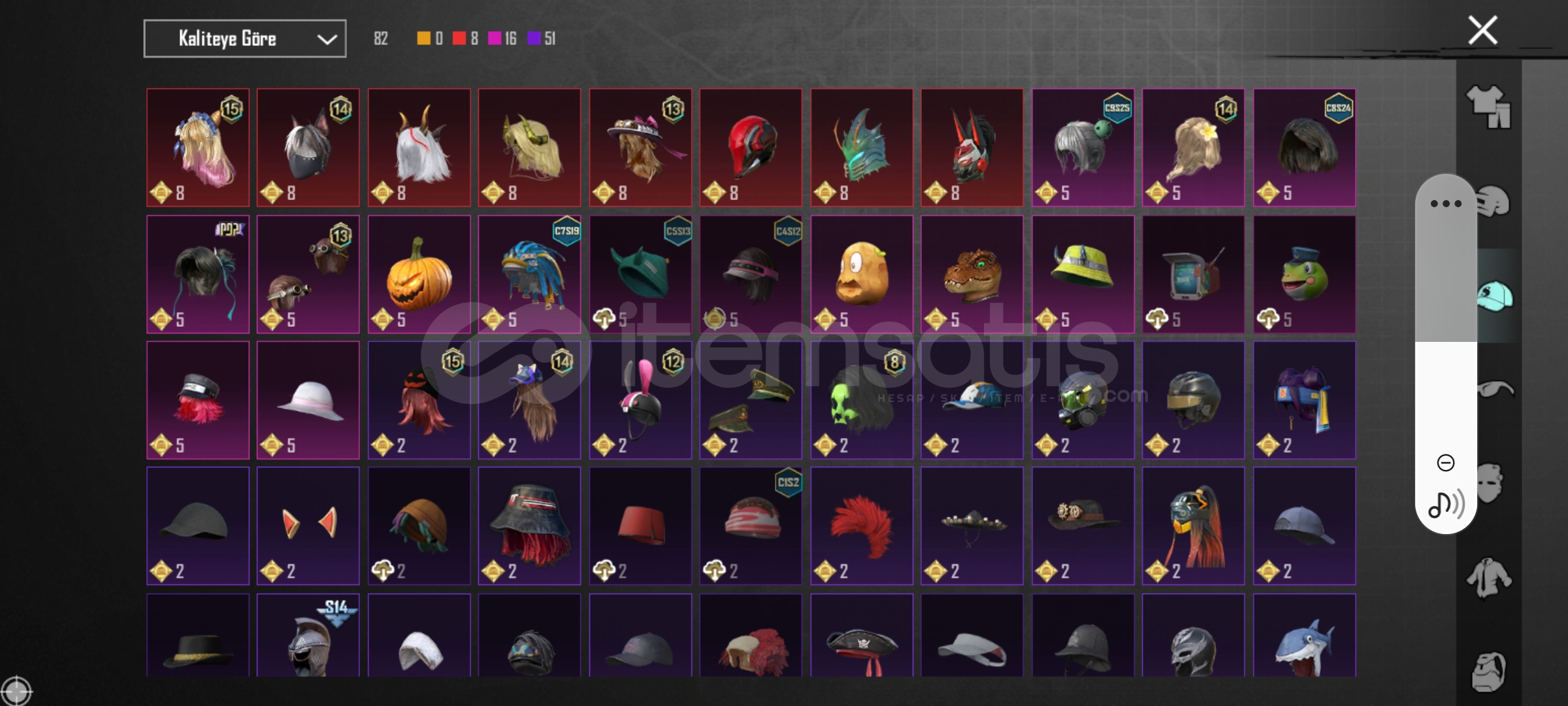Select the shark head item
This screenshot has width=1568, height=706.
(x=1304, y=635)
